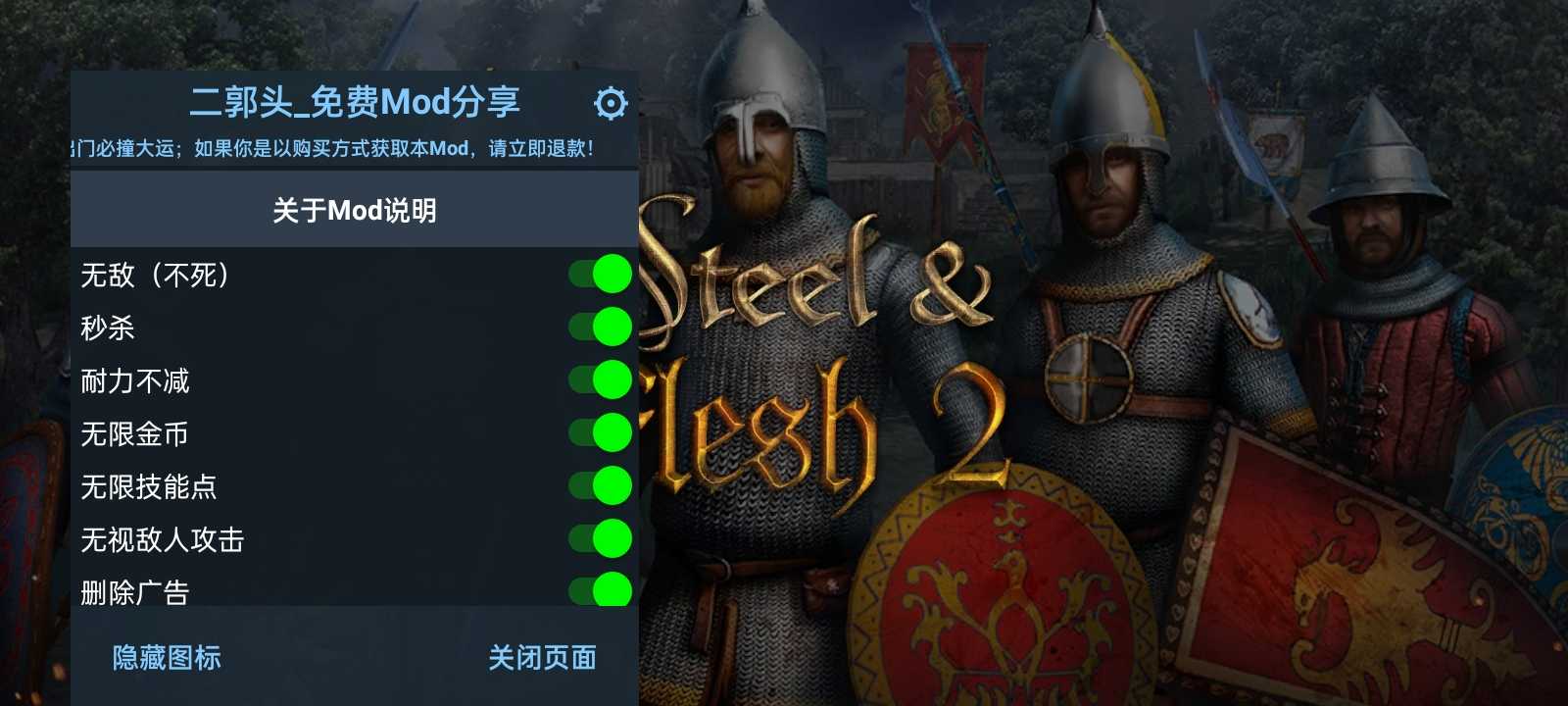
Task: Disable the 秒杀 one-hit kill switch
Action: pos(601,327)
